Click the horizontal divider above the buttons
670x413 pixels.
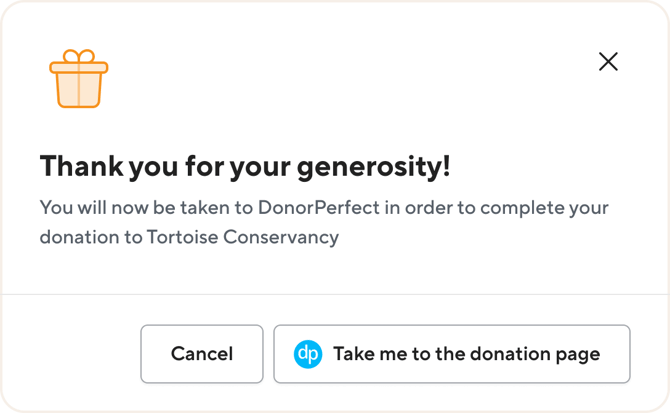pos(335,294)
